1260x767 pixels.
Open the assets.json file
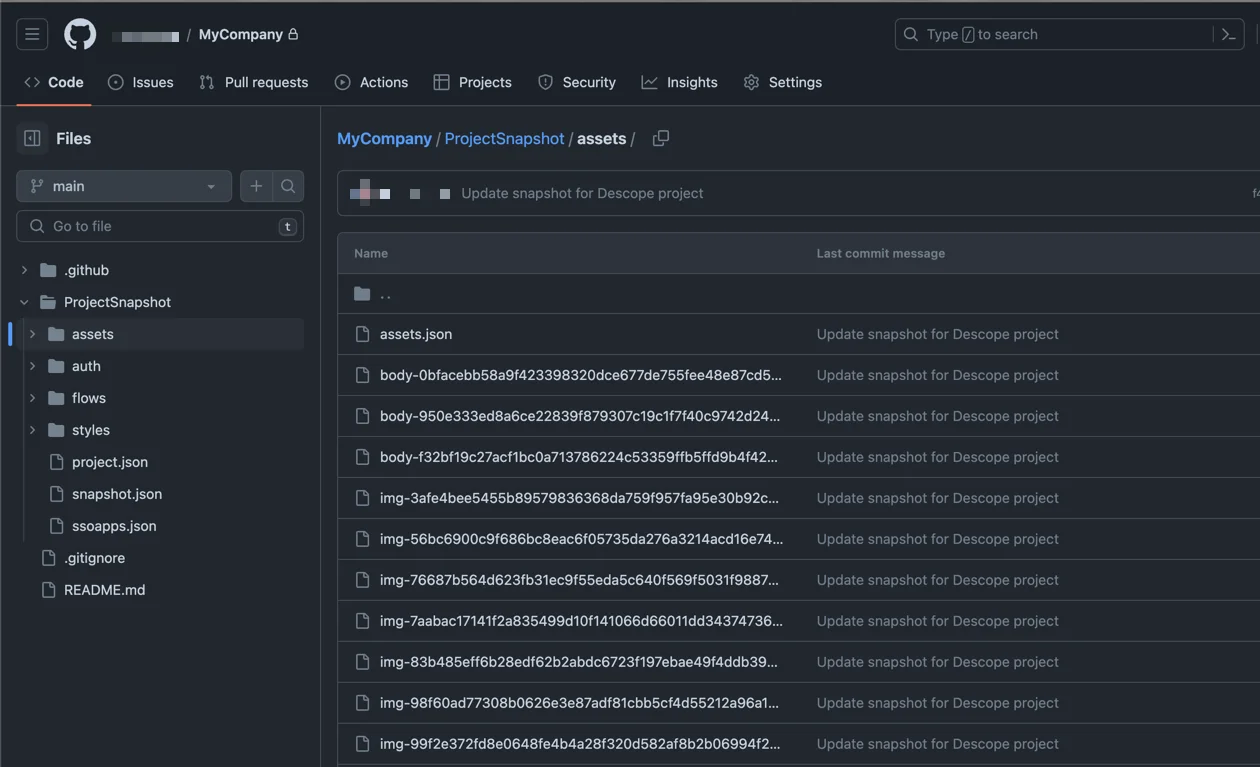(416, 333)
